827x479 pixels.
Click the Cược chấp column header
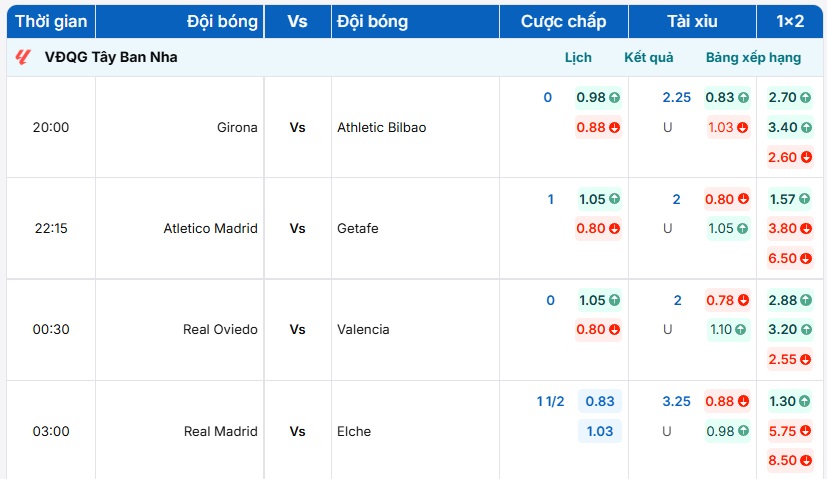pos(563,21)
